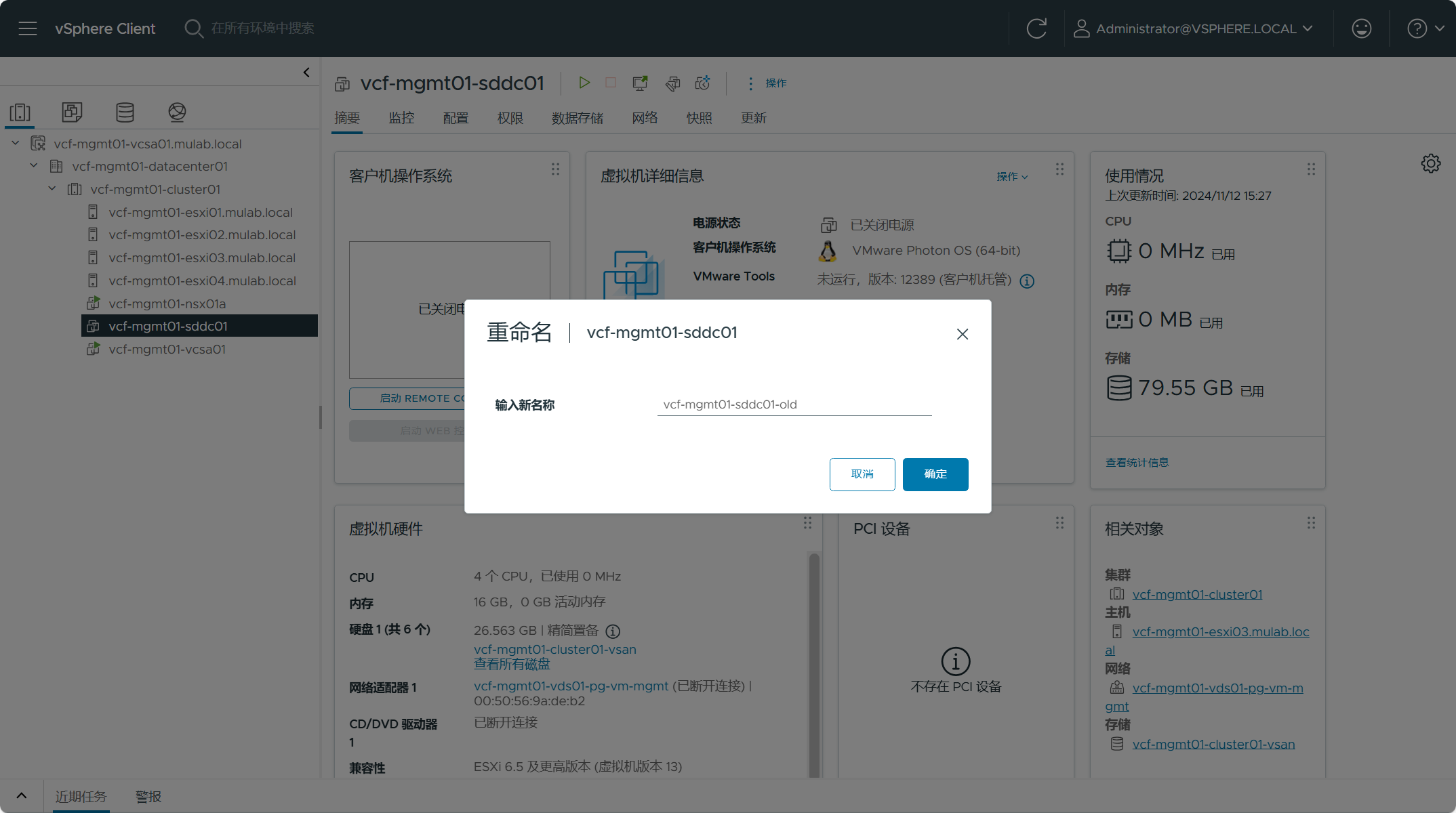1456x813 pixels.
Task: Open 查看所有磁盘 link
Action: point(512,664)
